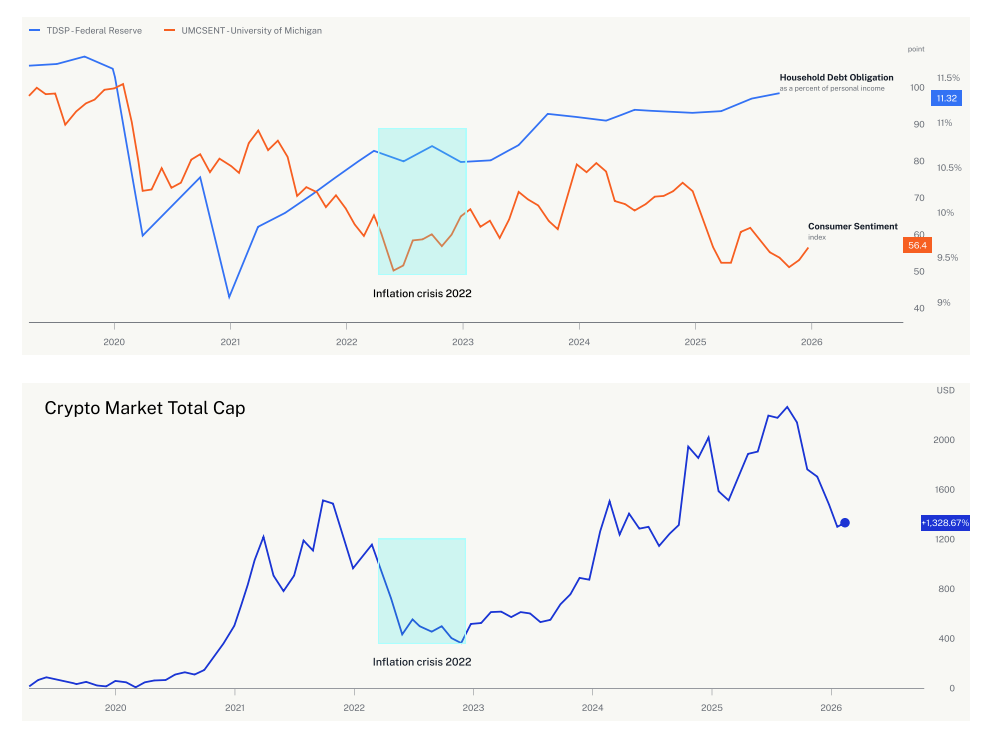Screen dimensions: 991x739
Task: Click the shaded inflation crisis region in crypto chart
Action: (422, 590)
